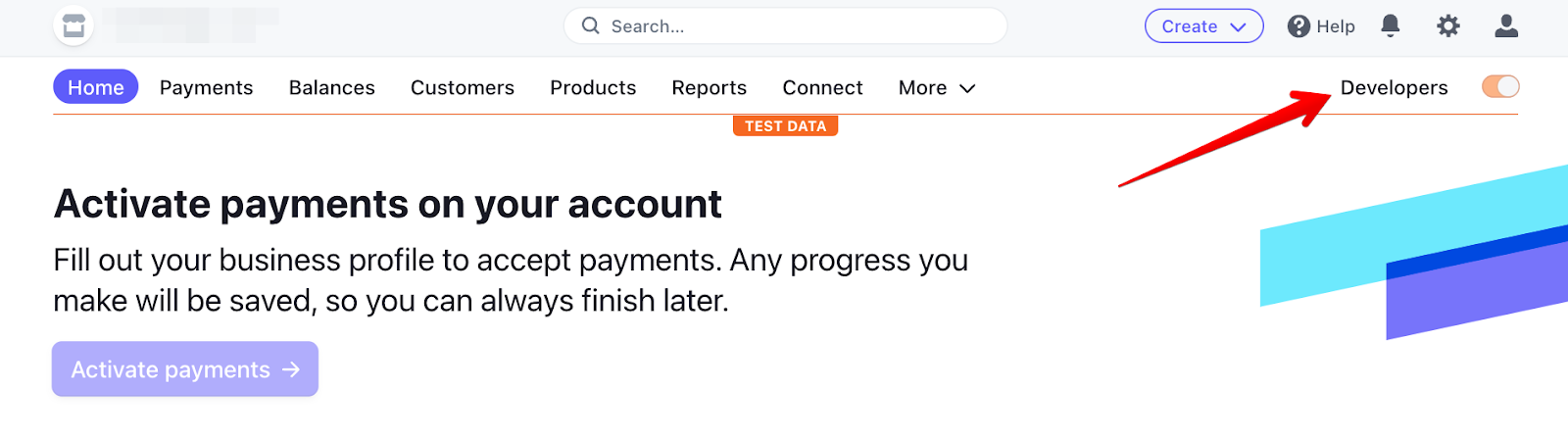Screen dimensions: 1568x439
Task: Go to the Payments tab
Action: coord(206,87)
